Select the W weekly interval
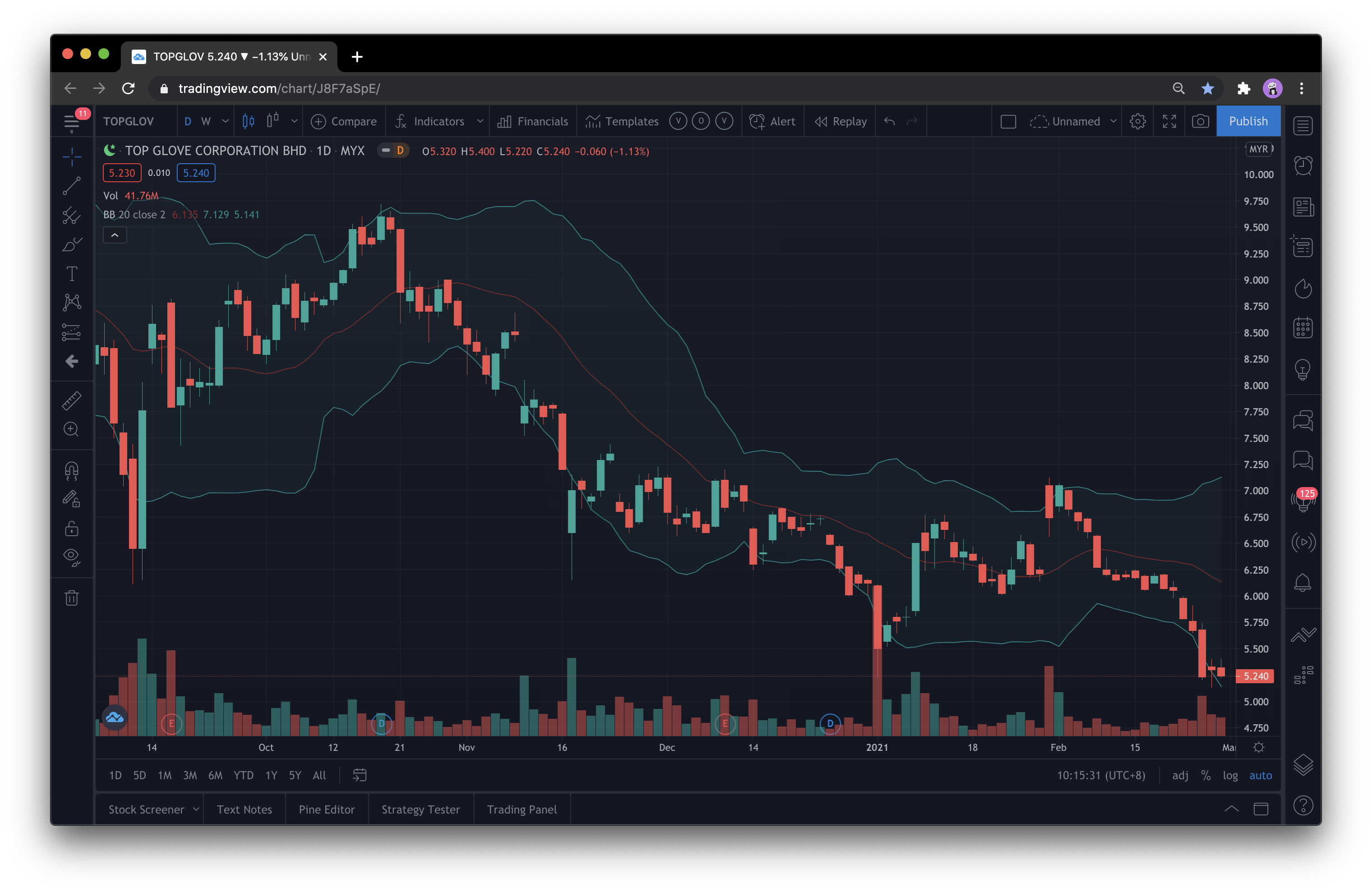Image resolution: width=1372 pixels, height=892 pixels. click(x=206, y=122)
